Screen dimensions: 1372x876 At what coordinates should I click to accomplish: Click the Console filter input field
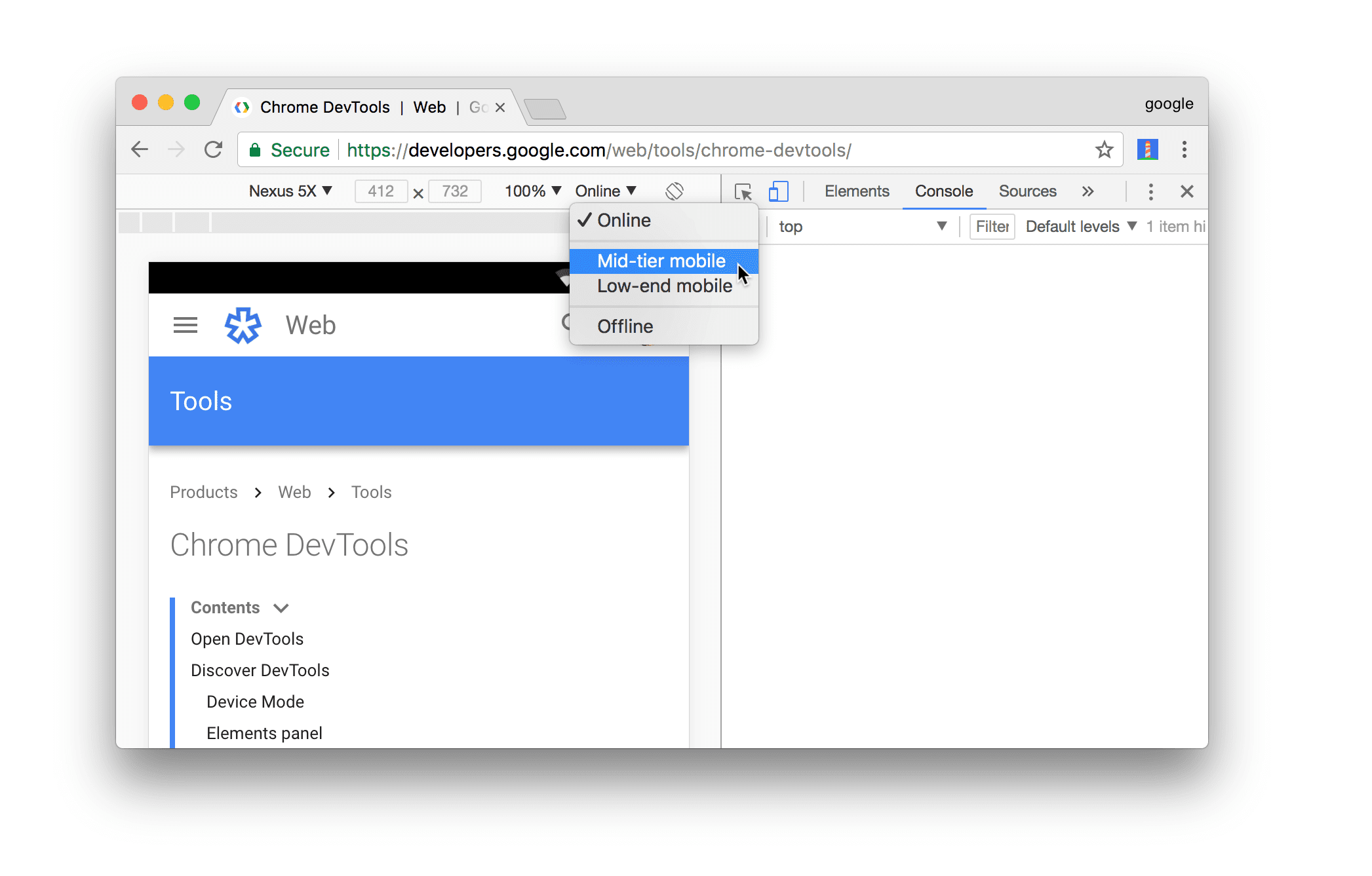pyautogui.click(x=992, y=226)
